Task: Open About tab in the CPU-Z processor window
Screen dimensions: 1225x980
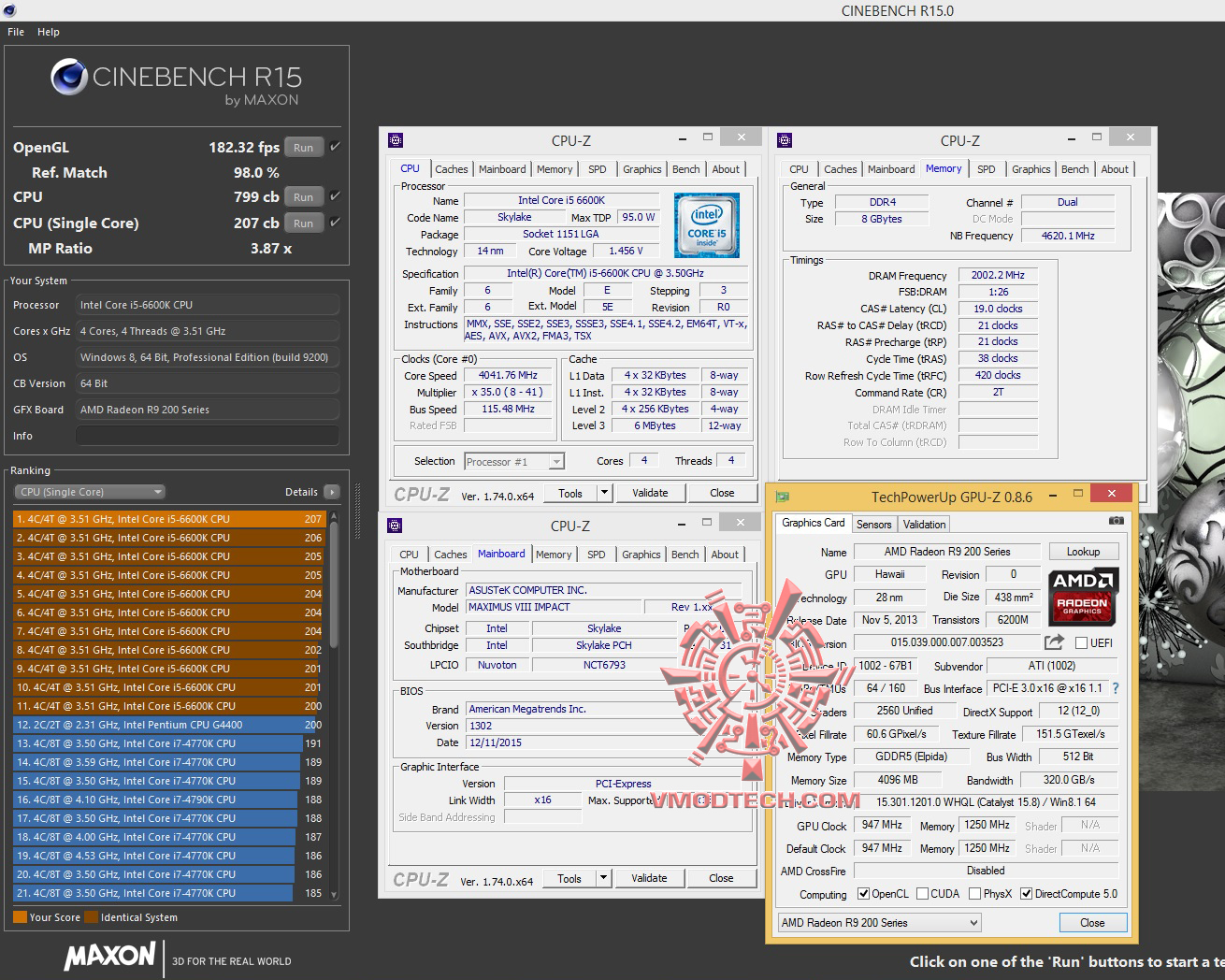Action: pos(726,169)
